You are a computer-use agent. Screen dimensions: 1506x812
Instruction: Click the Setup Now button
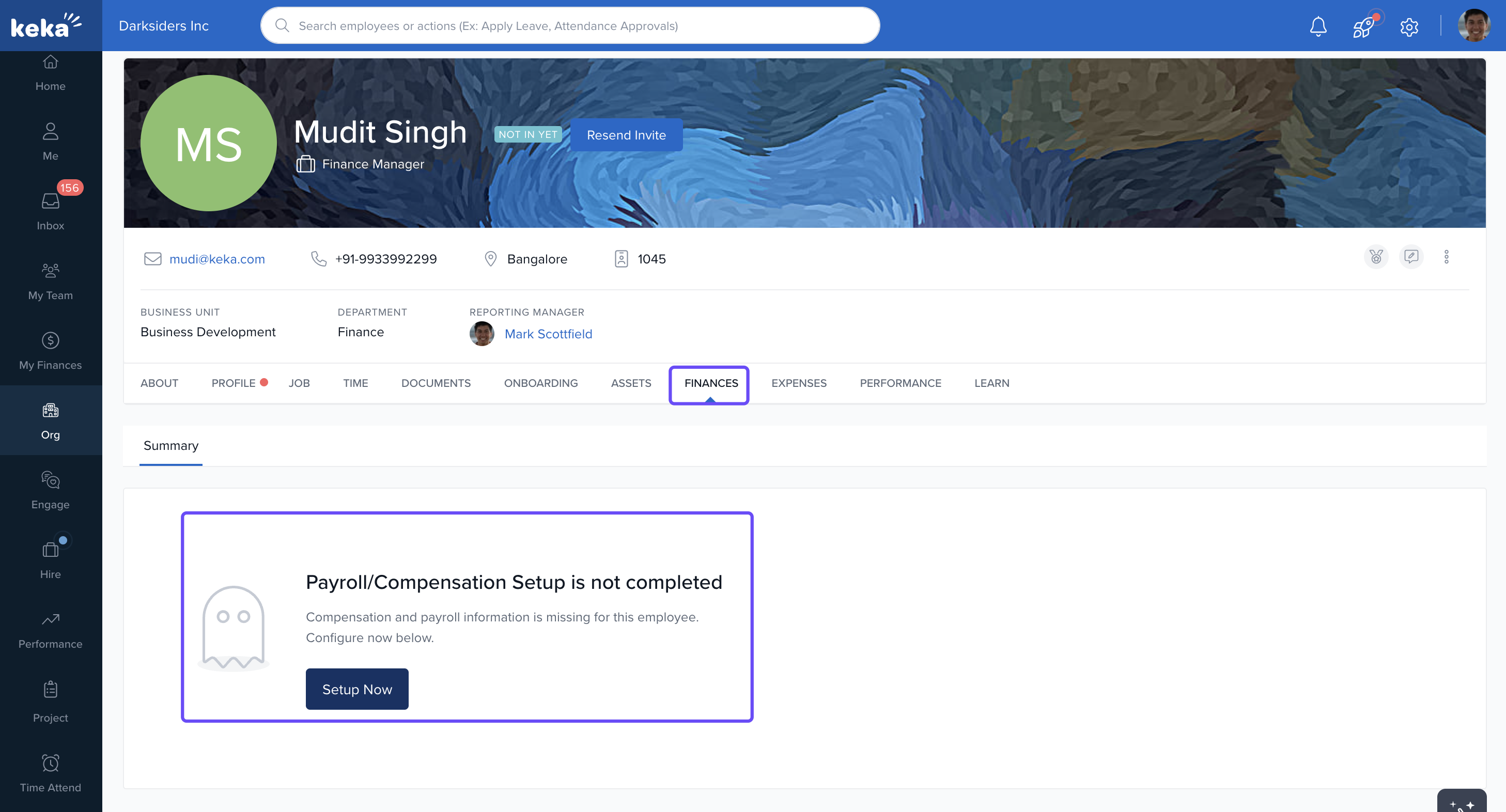356,689
